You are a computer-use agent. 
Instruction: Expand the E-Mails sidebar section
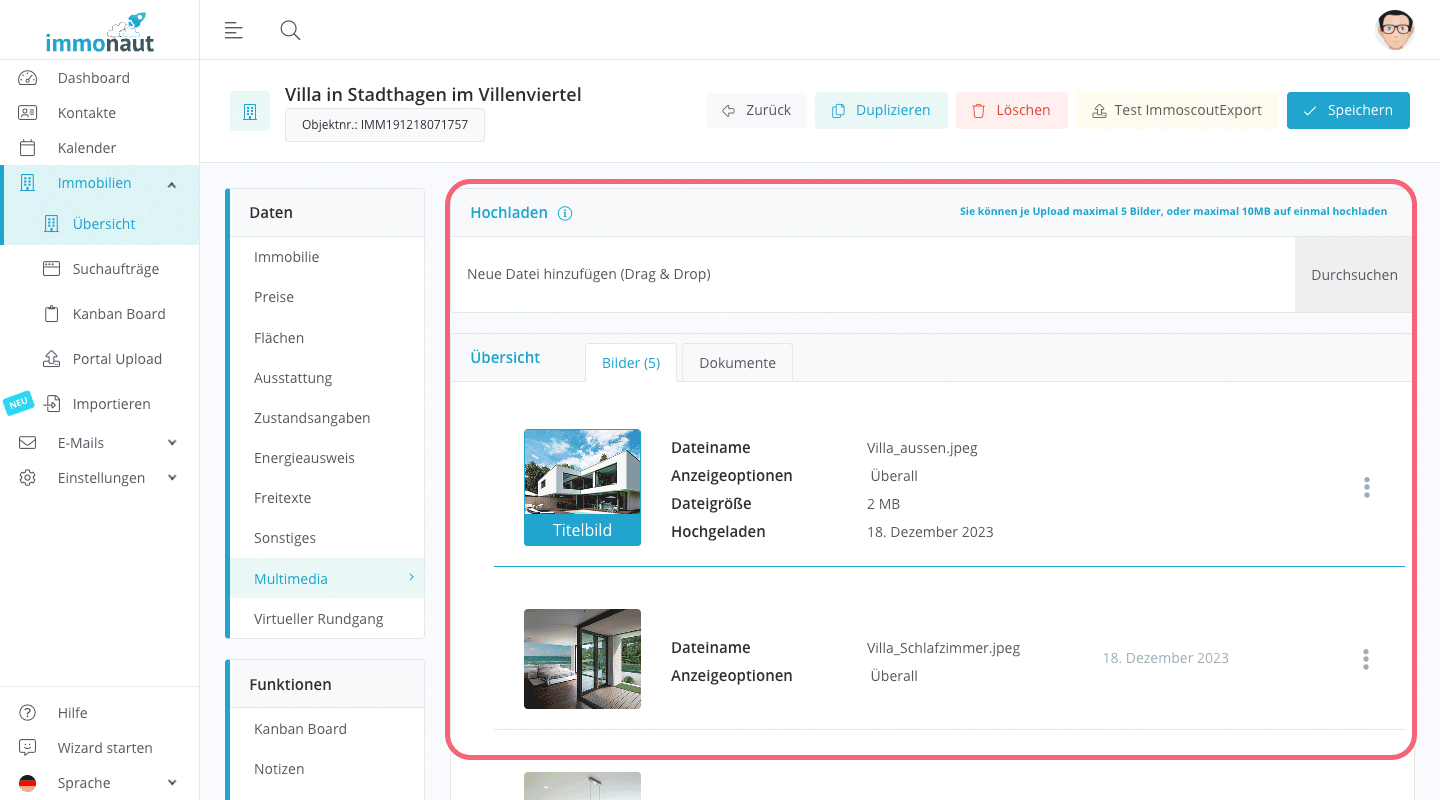pos(171,442)
